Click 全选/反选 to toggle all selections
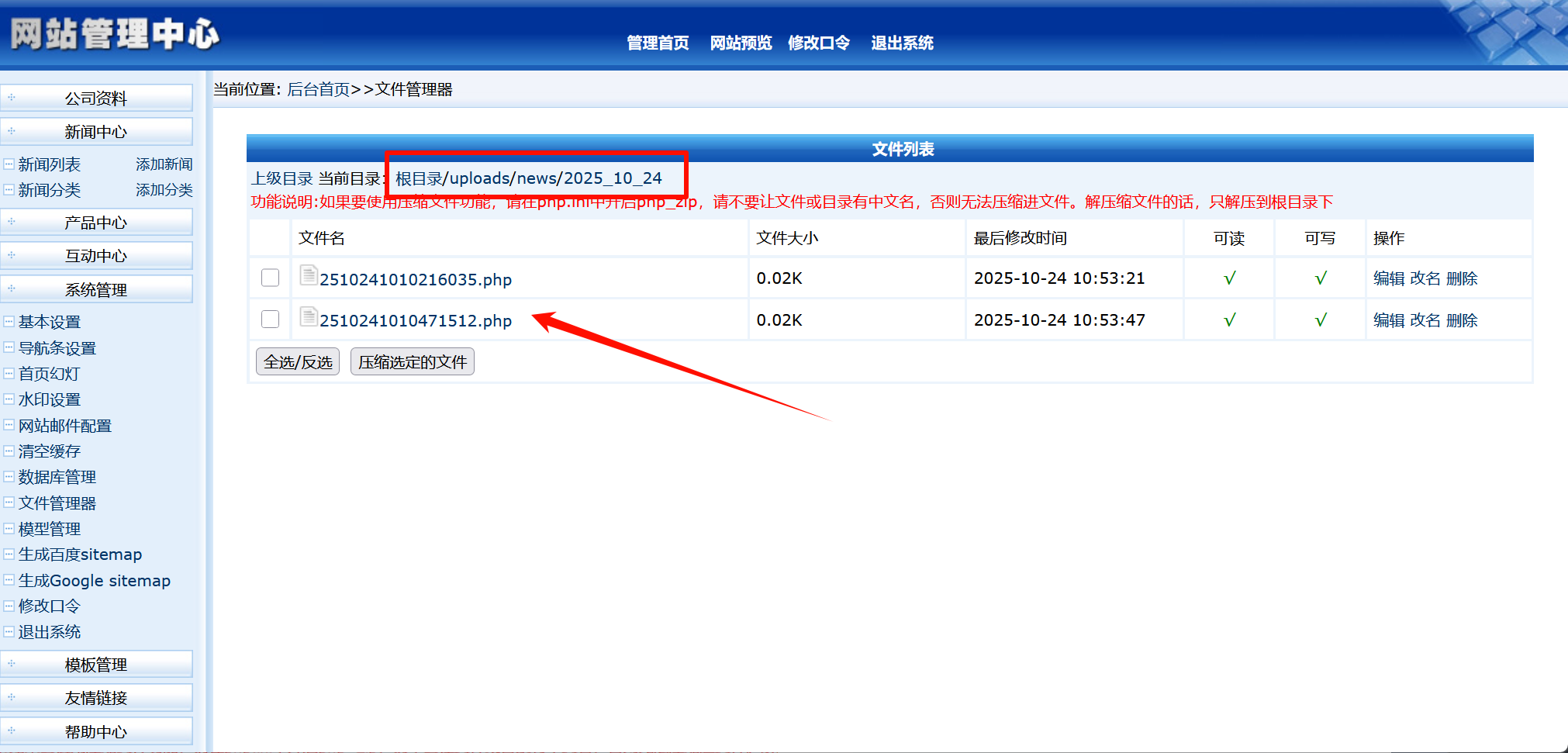 [298, 362]
